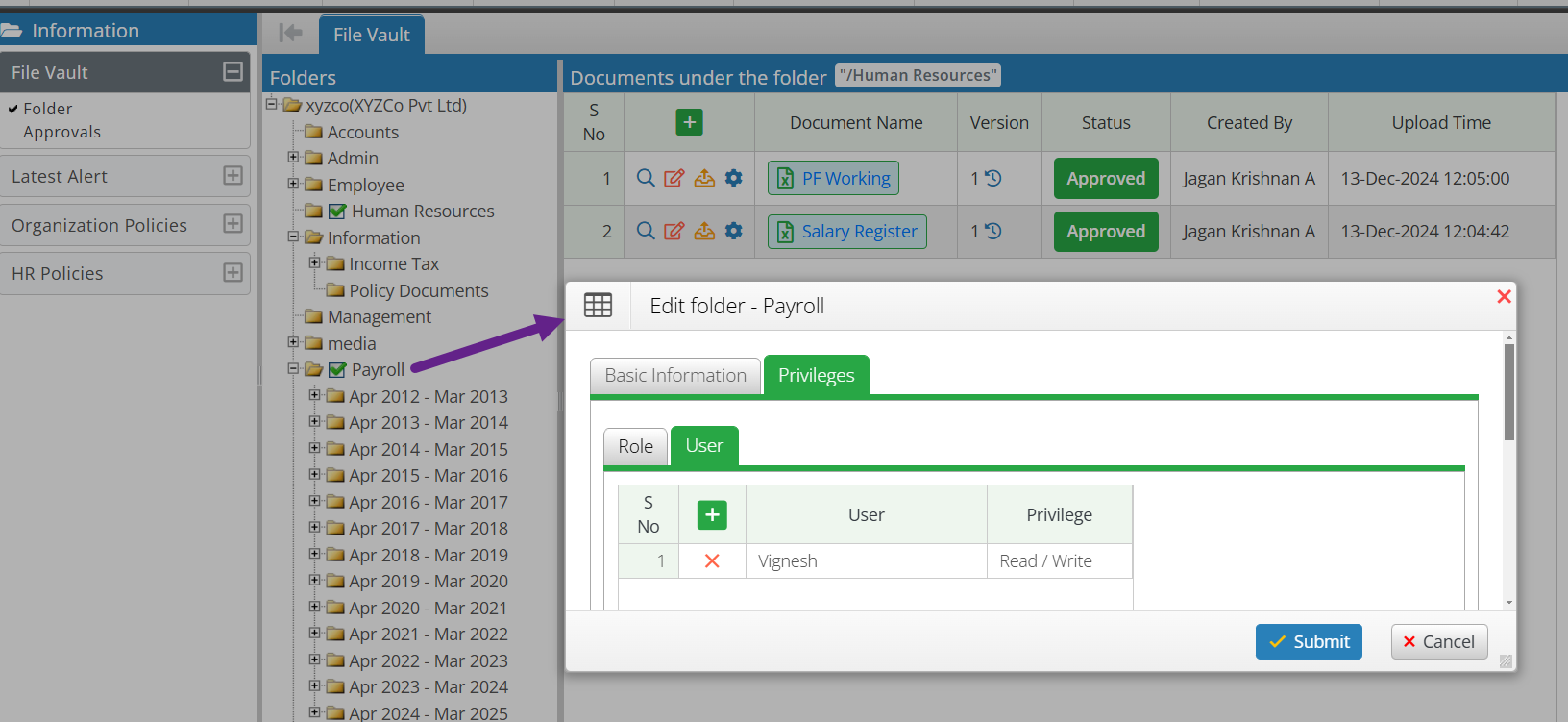1568x722 pixels.
Task: Click the Edit folder dialog scrollbar
Action: point(1508,394)
